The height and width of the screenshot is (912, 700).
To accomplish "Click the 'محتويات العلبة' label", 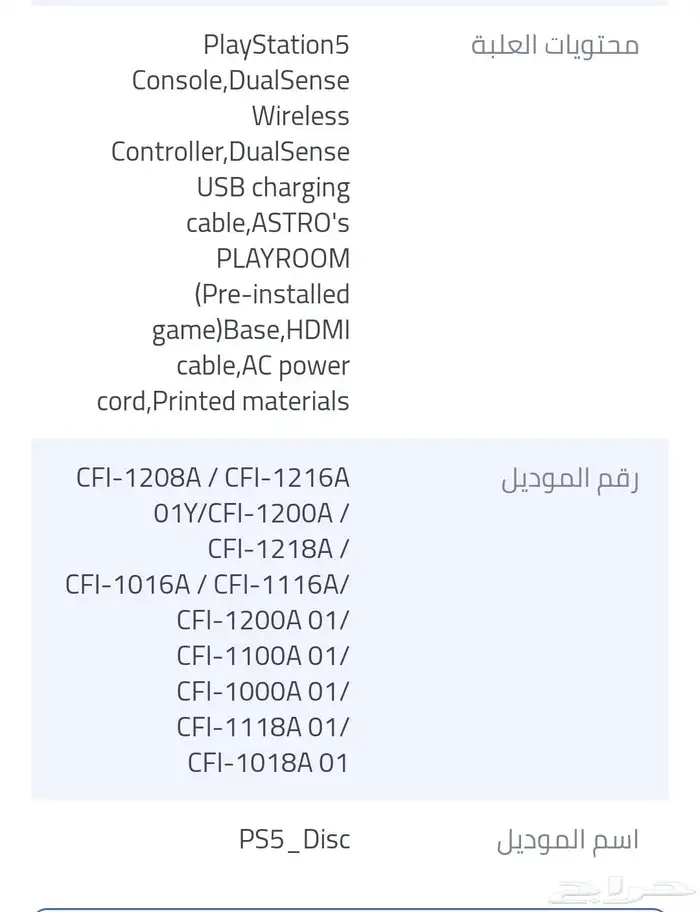I will tap(554, 46).
